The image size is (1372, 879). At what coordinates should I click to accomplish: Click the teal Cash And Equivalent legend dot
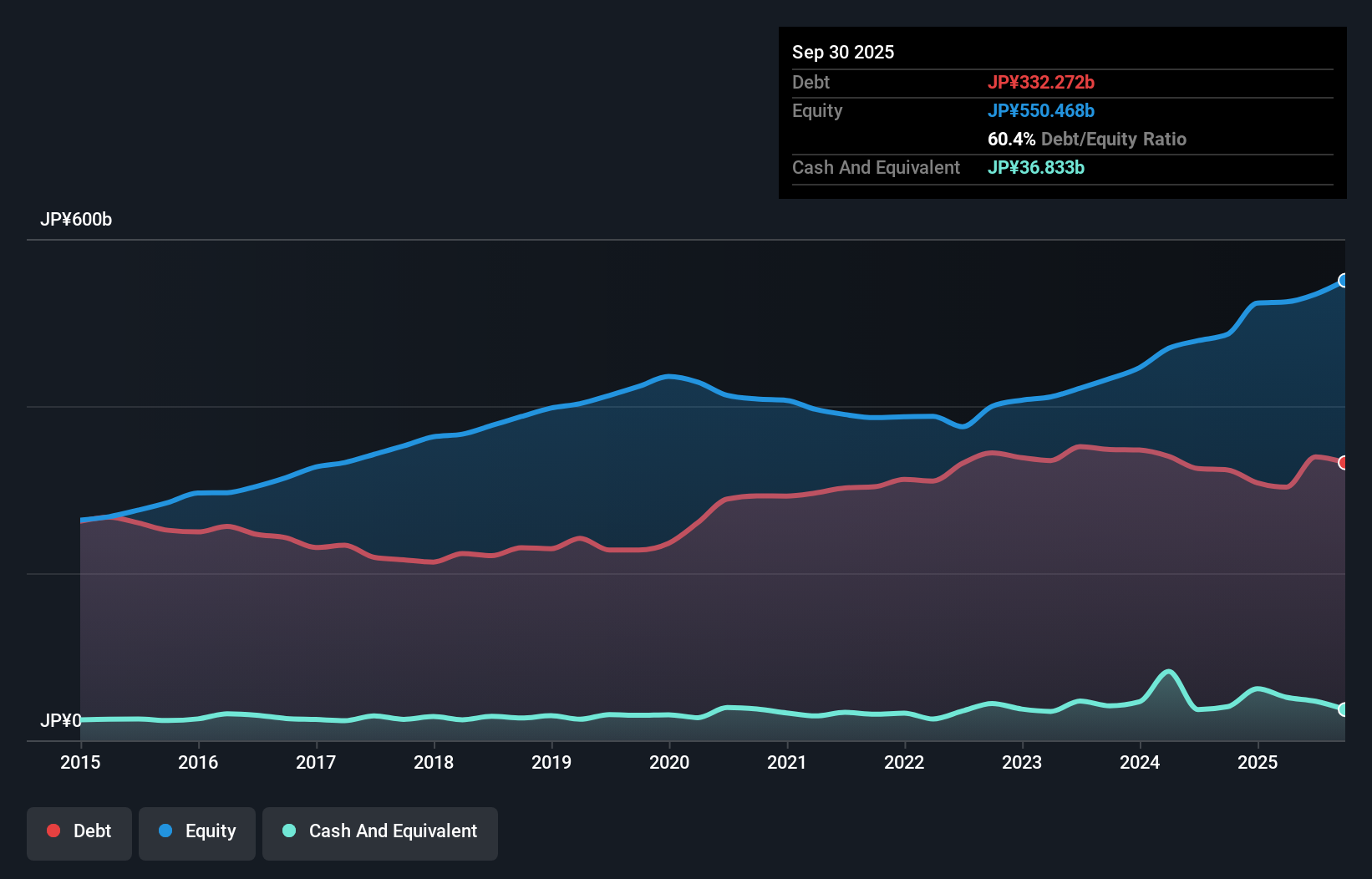coord(288,831)
